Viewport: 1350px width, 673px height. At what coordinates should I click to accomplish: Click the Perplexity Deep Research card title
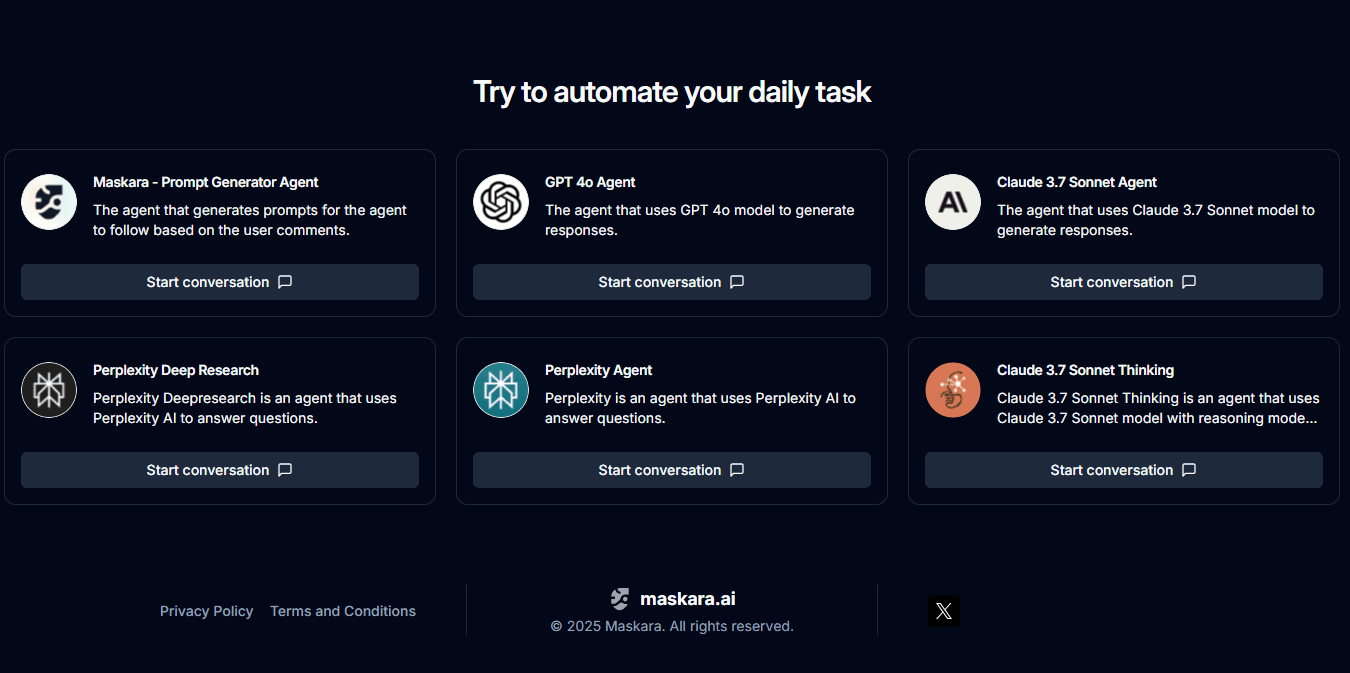pos(176,370)
